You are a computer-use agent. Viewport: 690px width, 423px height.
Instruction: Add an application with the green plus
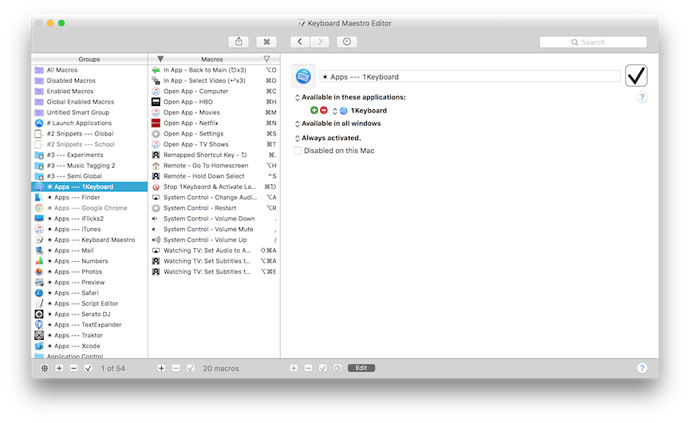pos(314,110)
